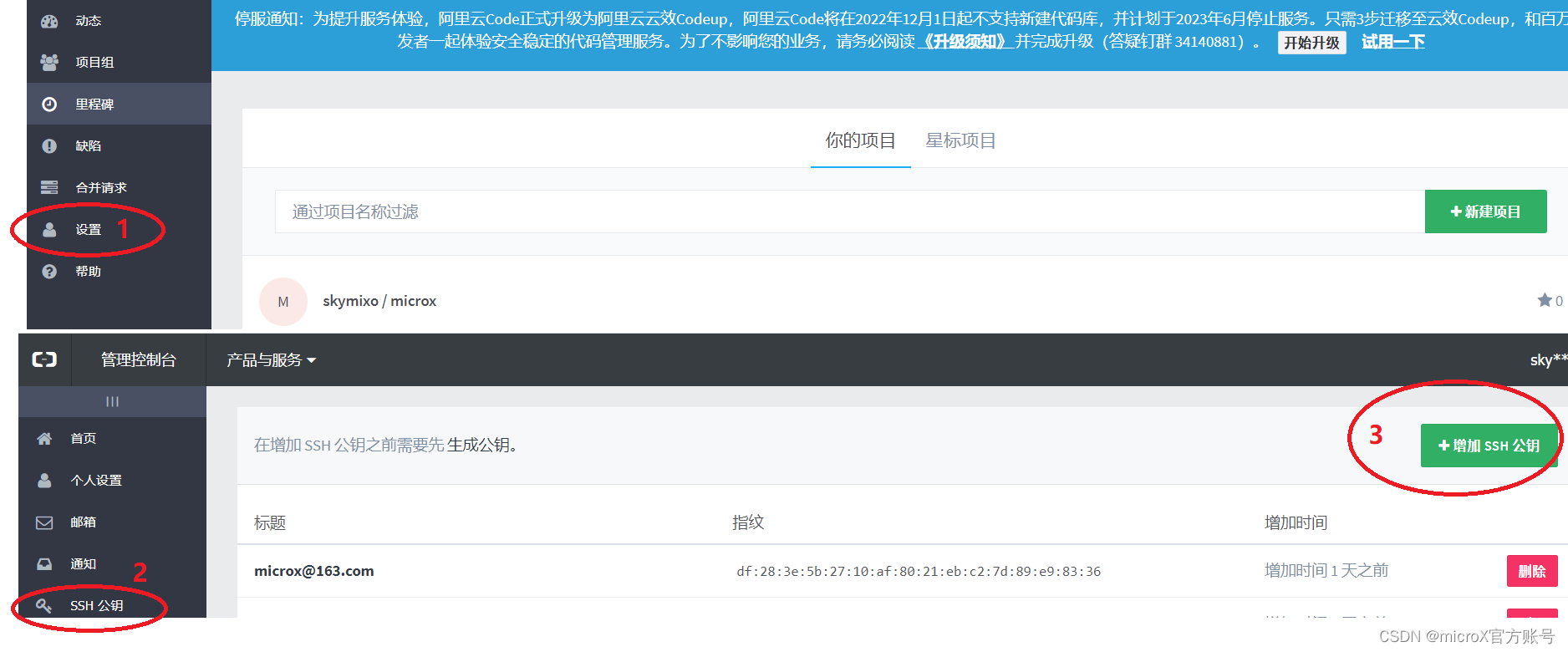This screenshot has width=1568, height=652.
Task: Open the skymixo / microx project link
Action: pos(379,301)
